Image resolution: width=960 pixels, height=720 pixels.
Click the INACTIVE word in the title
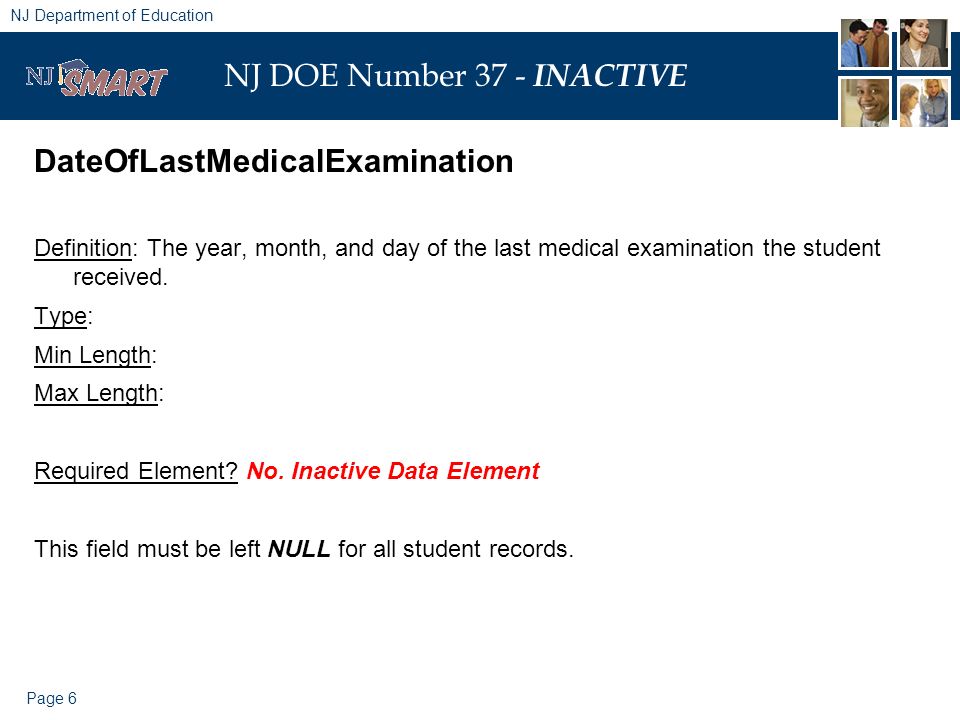click(x=610, y=76)
